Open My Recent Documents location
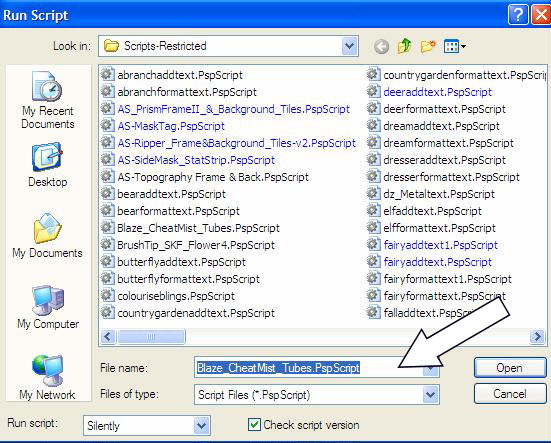The height and width of the screenshot is (443, 551). click(x=48, y=100)
